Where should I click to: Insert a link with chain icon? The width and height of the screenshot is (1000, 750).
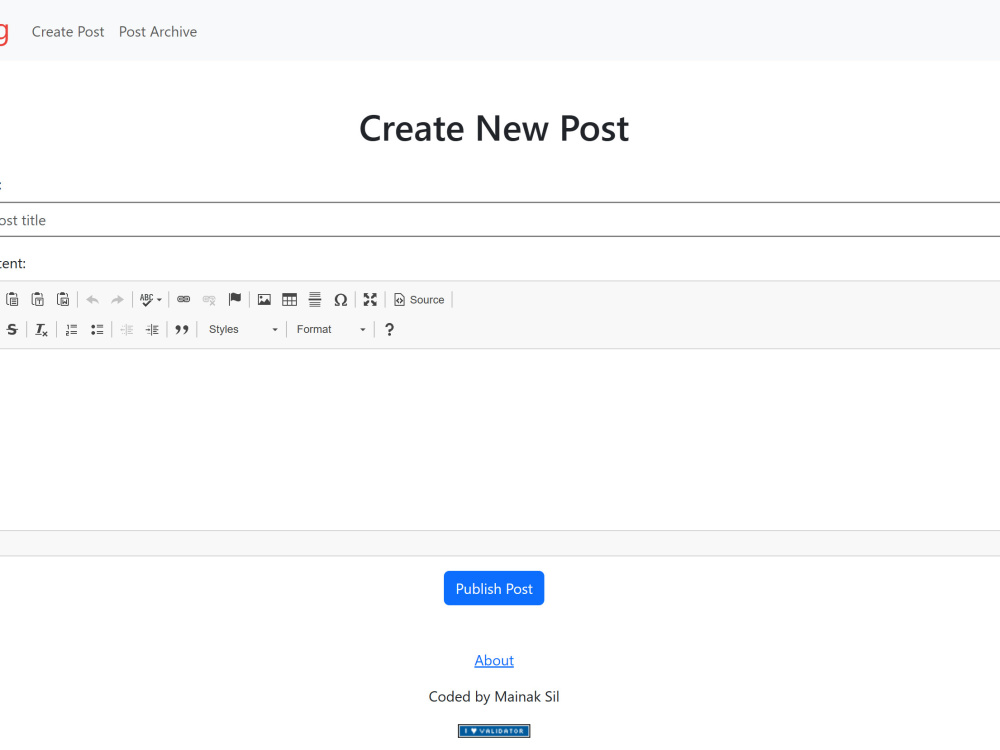184,299
